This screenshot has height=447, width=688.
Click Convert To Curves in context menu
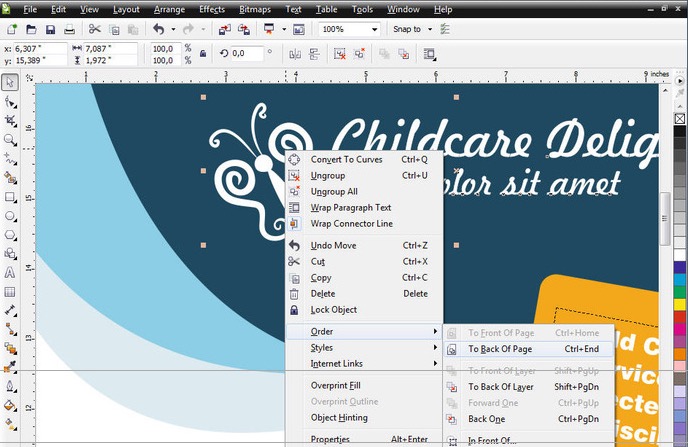[346, 159]
